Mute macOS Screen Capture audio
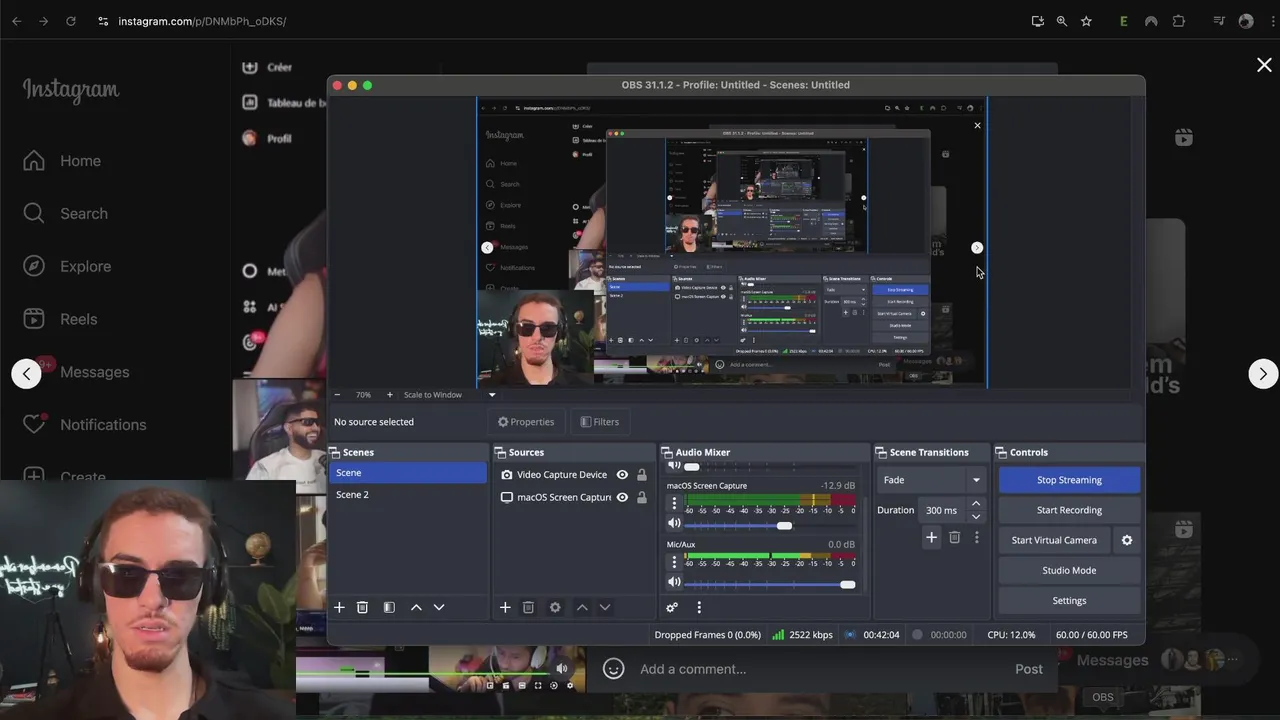 click(x=674, y=523)
